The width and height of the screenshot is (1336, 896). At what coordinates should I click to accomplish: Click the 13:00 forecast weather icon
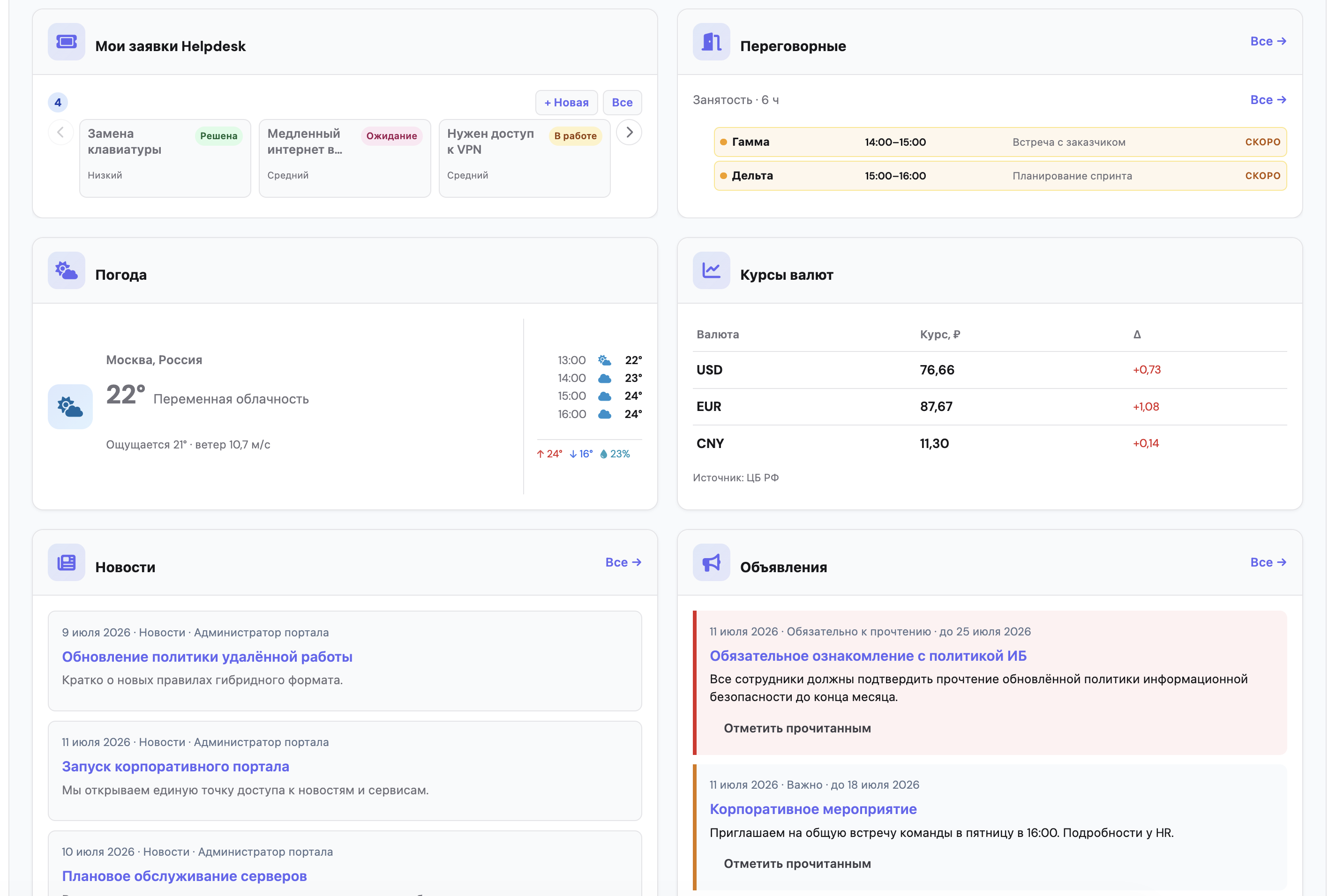pos(604,360)
